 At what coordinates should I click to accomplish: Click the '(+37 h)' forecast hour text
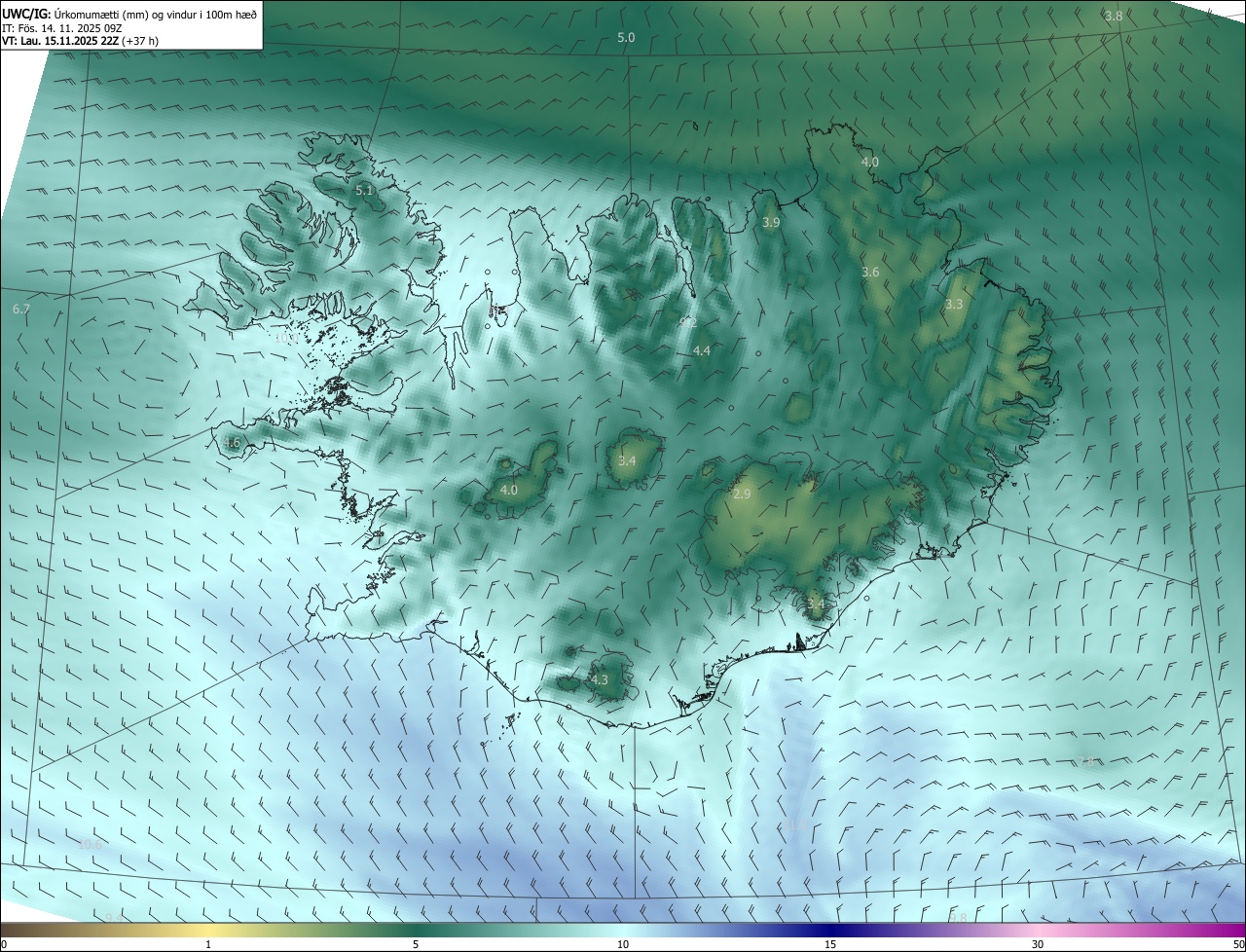(x=141, y=42)
